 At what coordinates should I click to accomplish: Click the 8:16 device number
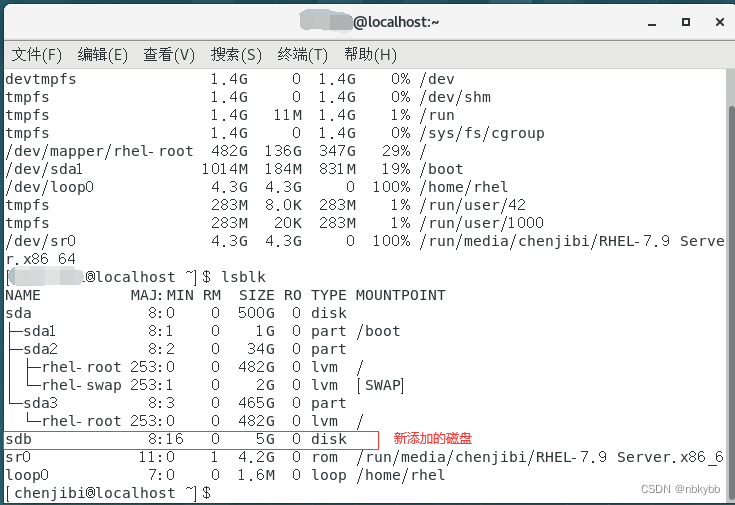(166, 439)
